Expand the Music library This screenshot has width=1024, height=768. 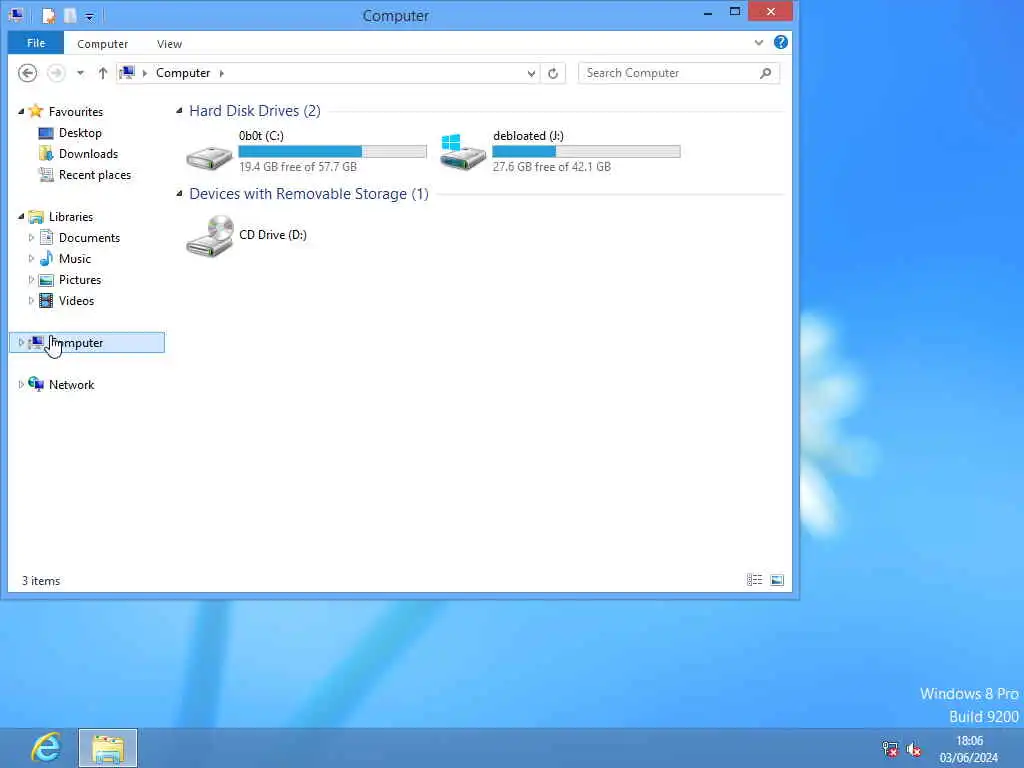coord(31,259)
